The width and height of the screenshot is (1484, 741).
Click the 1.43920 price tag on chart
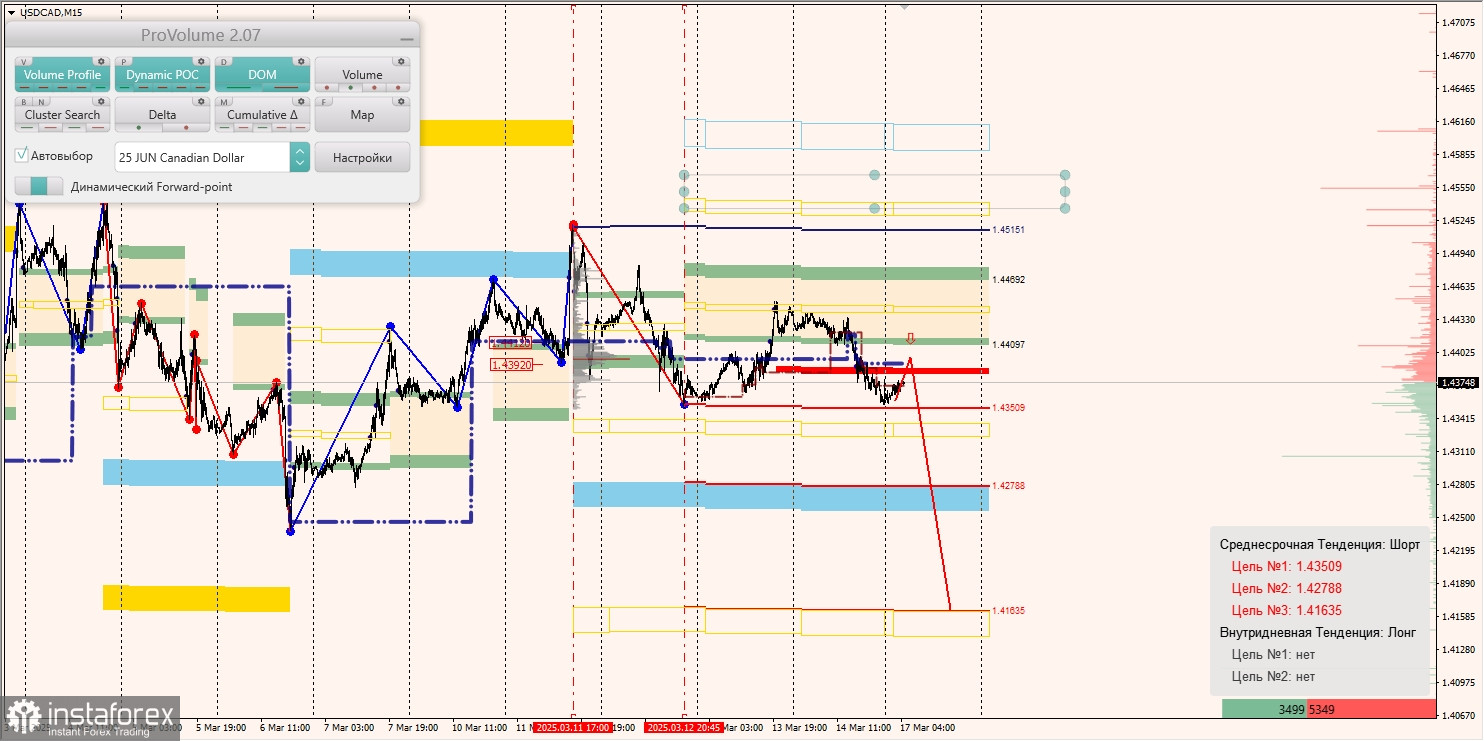511,365
